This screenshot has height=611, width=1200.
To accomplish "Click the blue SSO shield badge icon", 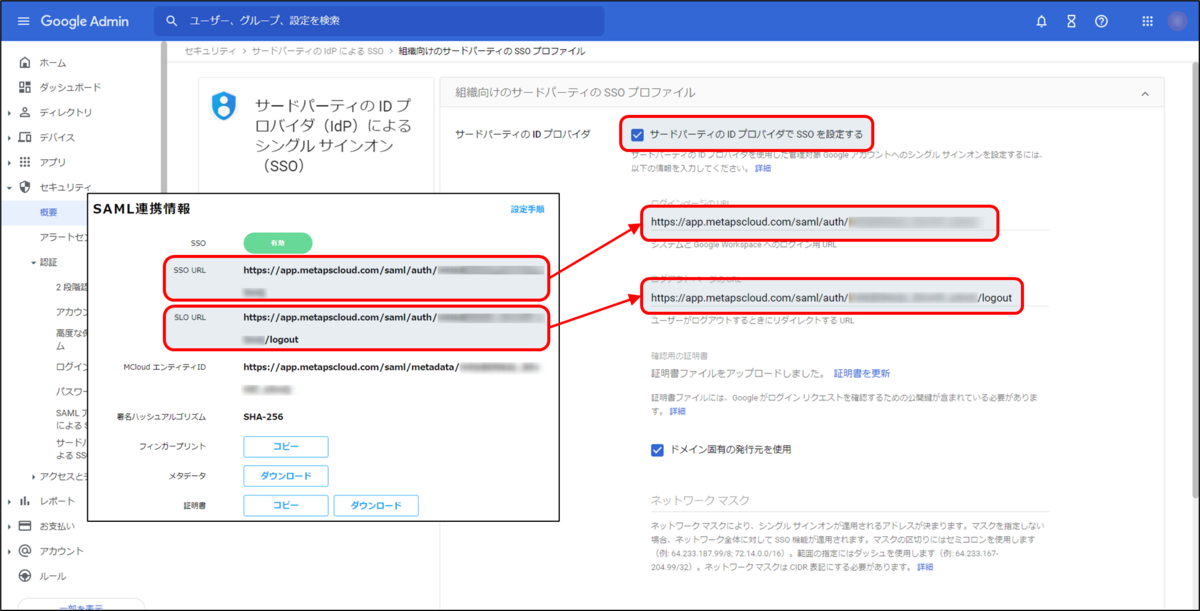I will click(x=224, y=106).
